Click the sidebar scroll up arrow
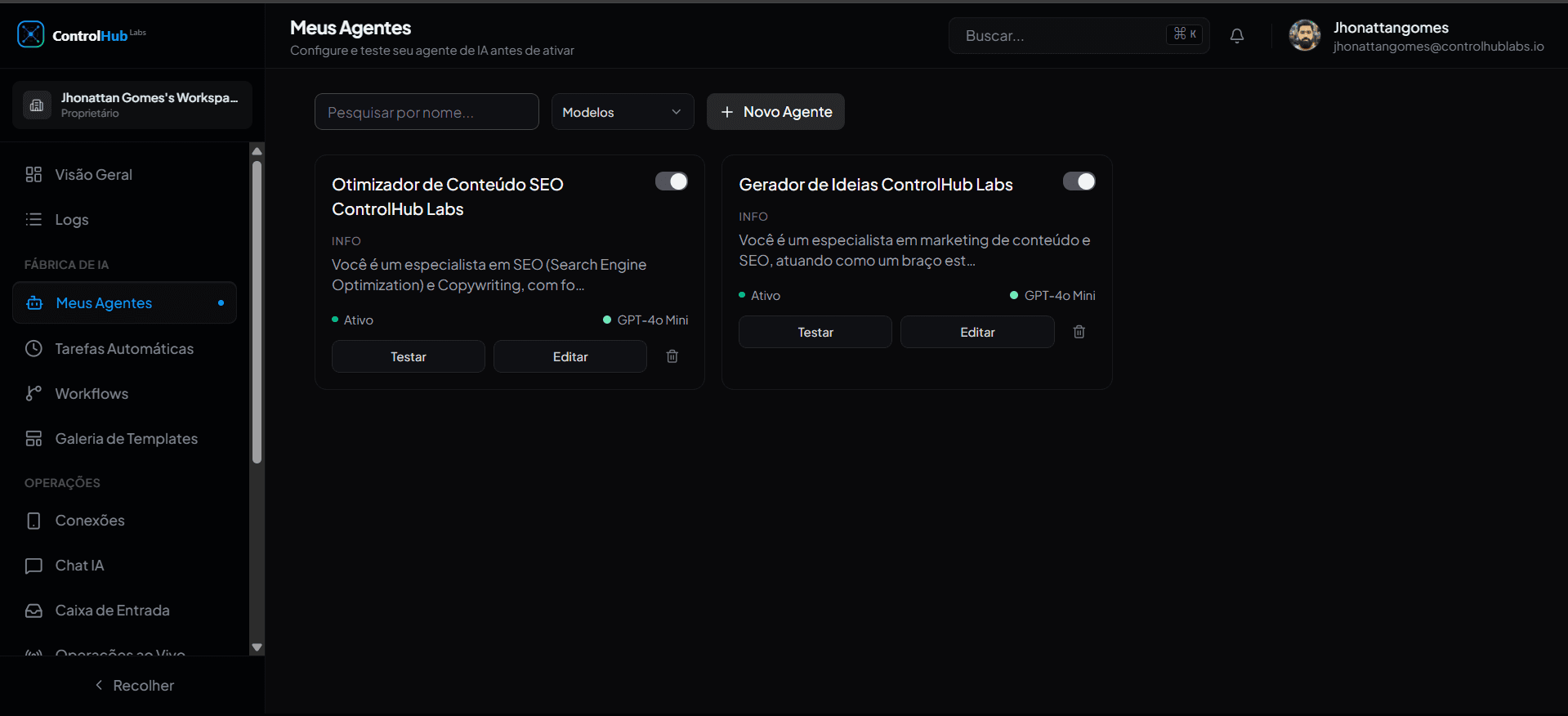The width and height of the screenshot is (1568, 716). 257,150
